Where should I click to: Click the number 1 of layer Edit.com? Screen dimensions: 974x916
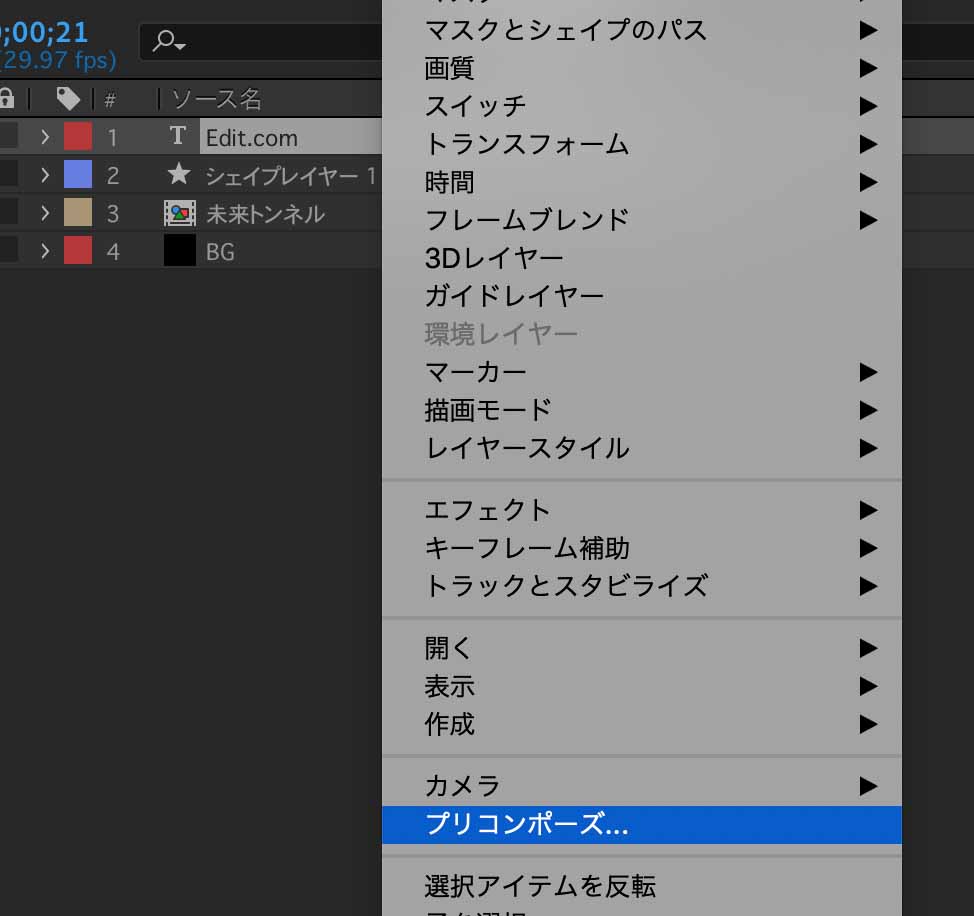[x=112, y=138]
